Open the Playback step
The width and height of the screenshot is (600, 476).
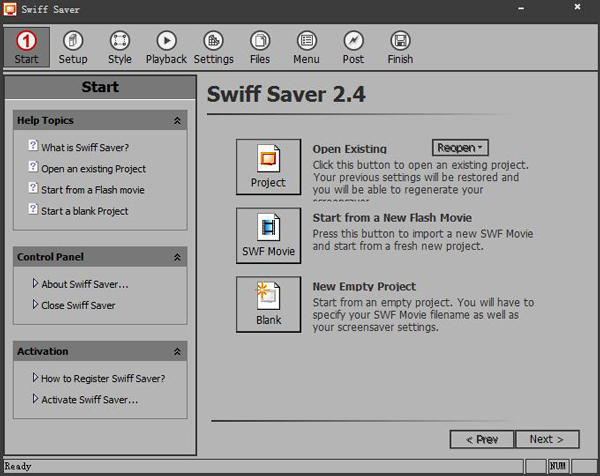166,47
